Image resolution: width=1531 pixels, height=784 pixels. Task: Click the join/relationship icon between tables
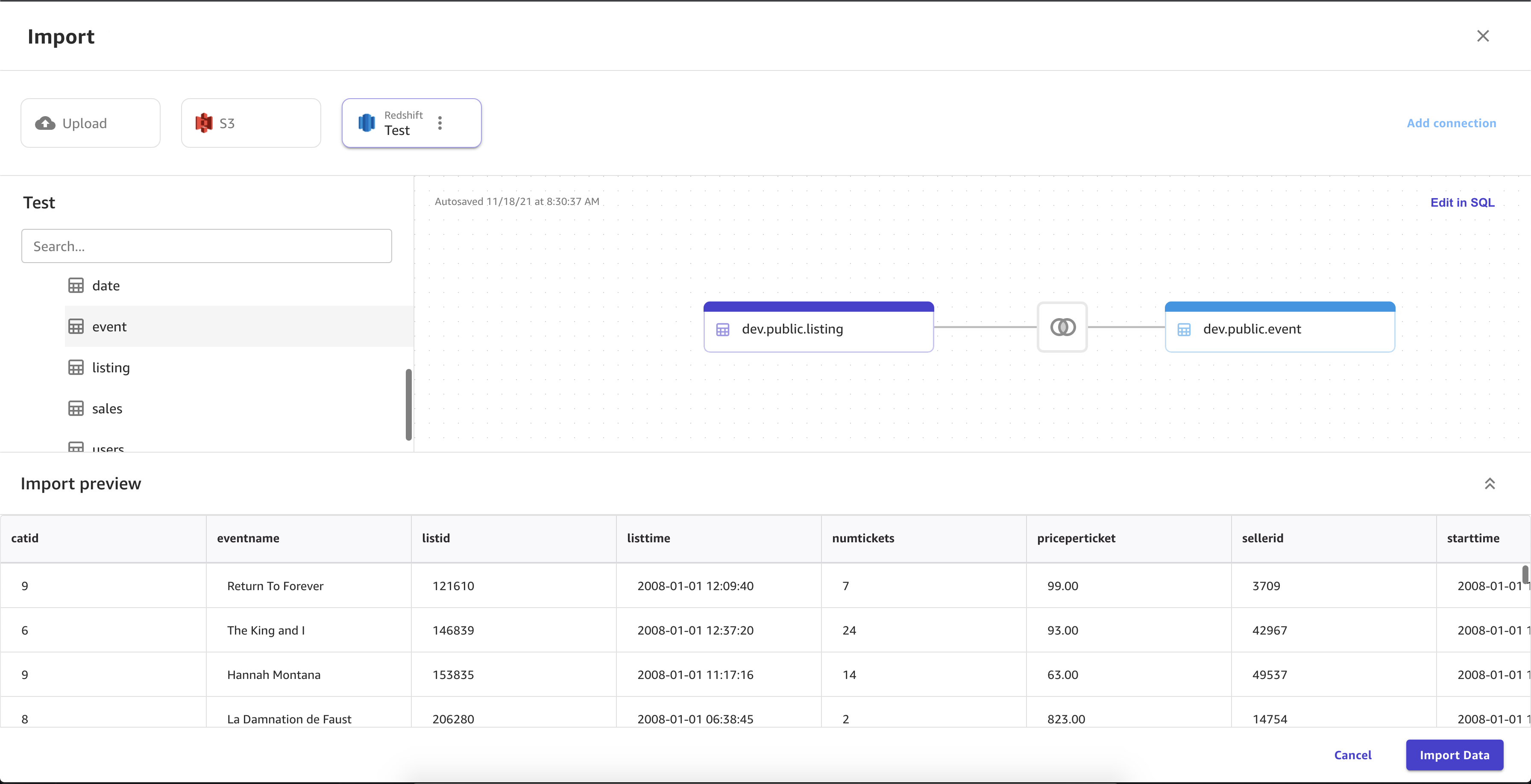1062,327
